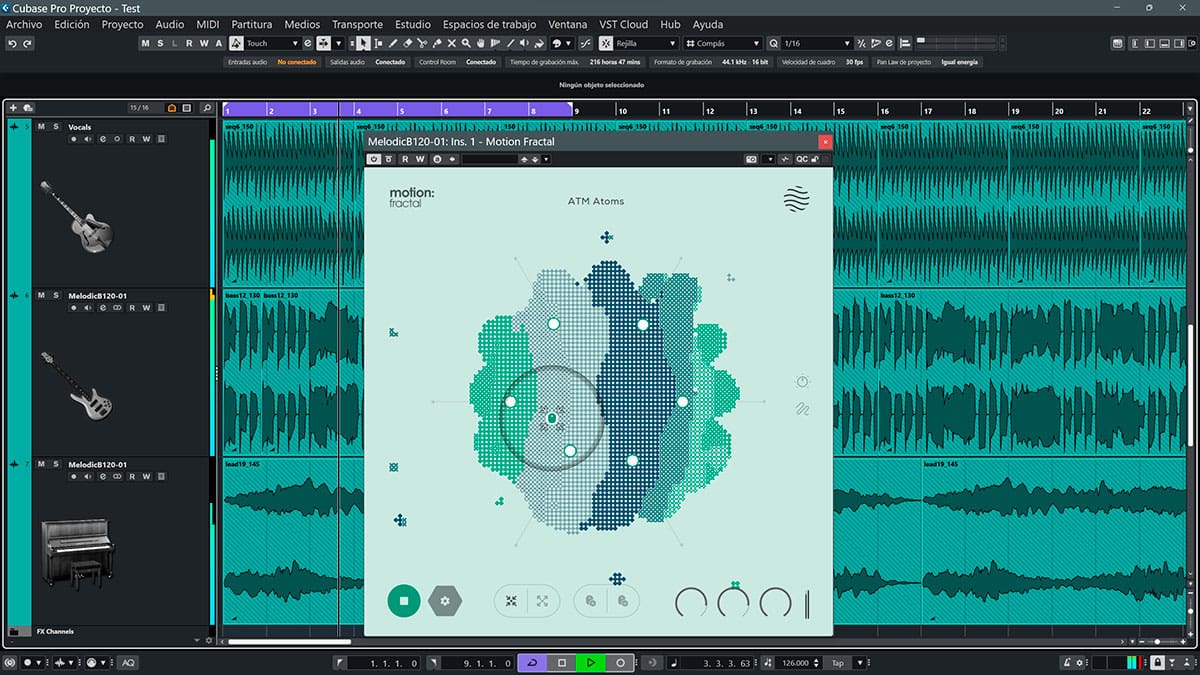Search tracks with magnifier icon

coord(206,107)
